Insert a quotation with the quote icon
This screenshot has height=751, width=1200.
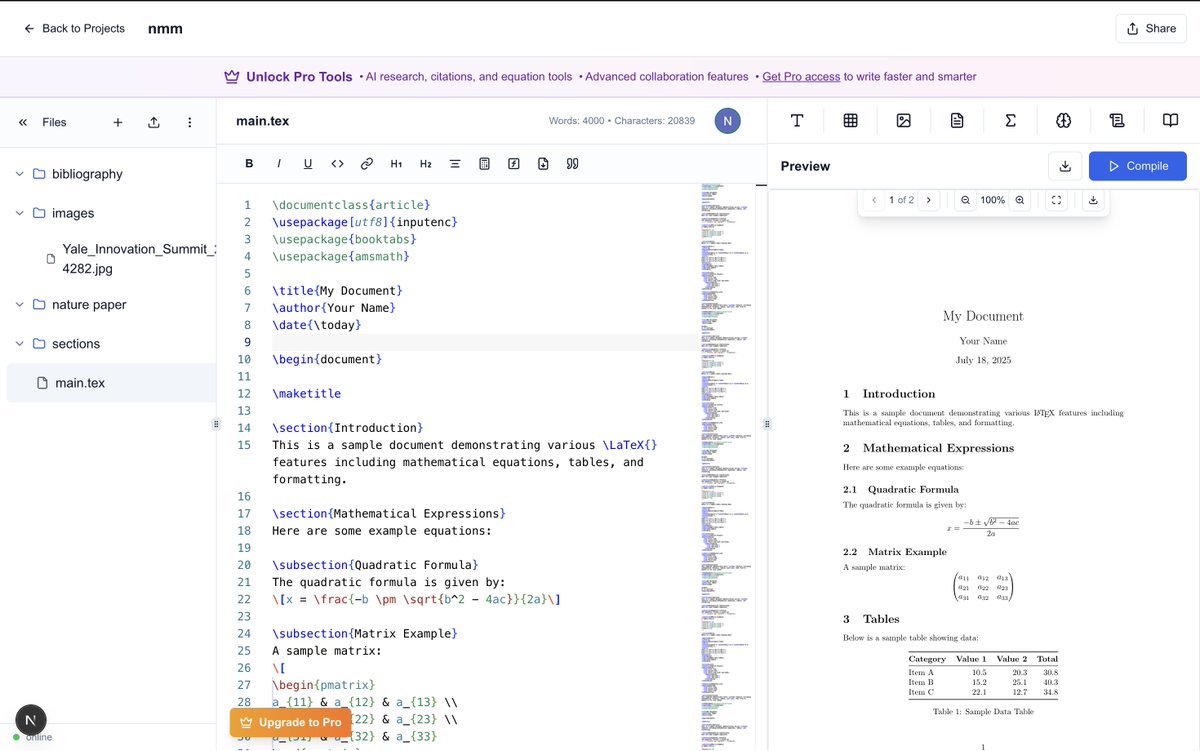point(573,164)
